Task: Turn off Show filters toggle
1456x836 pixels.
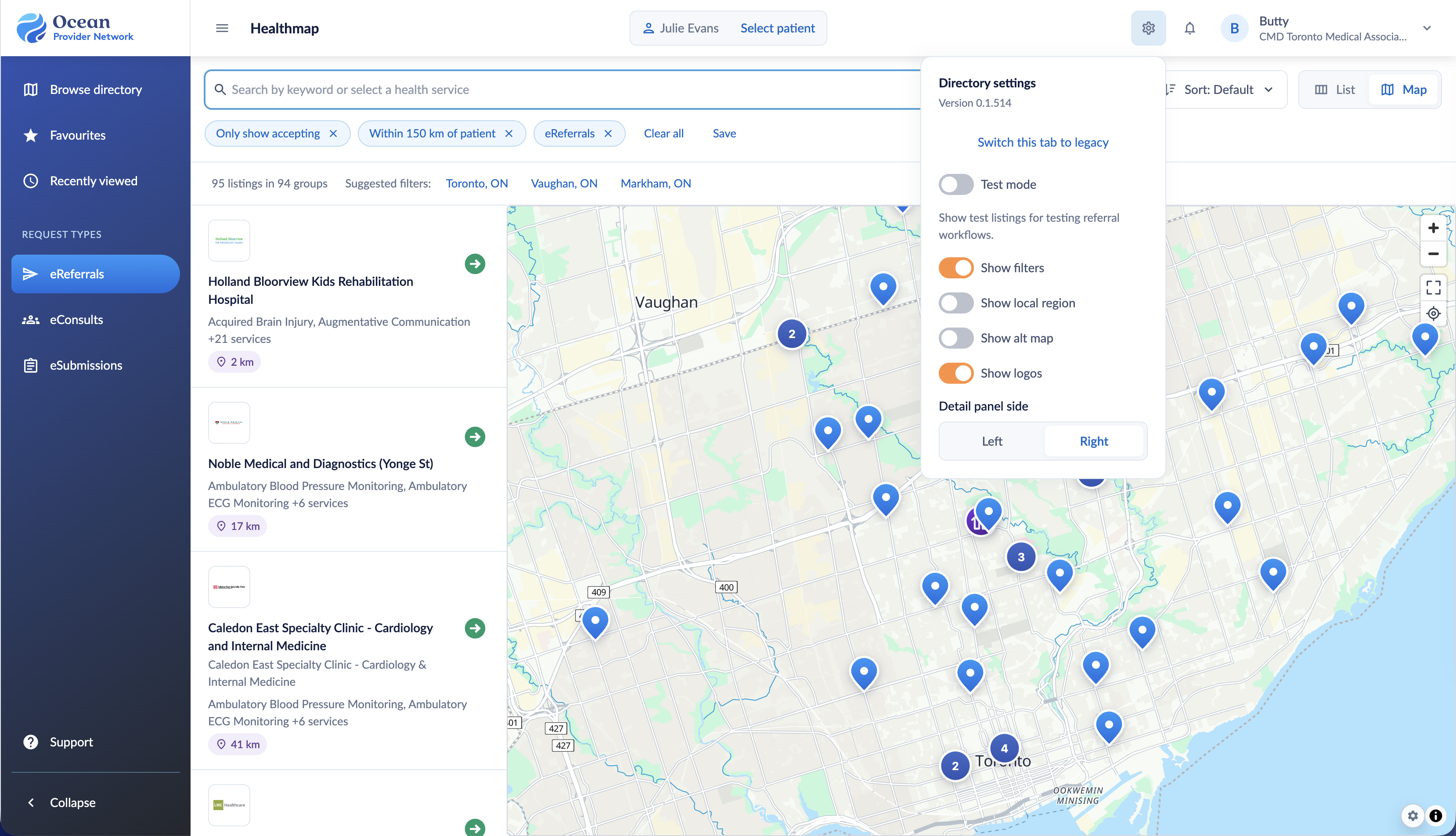Action: point(956,267)
